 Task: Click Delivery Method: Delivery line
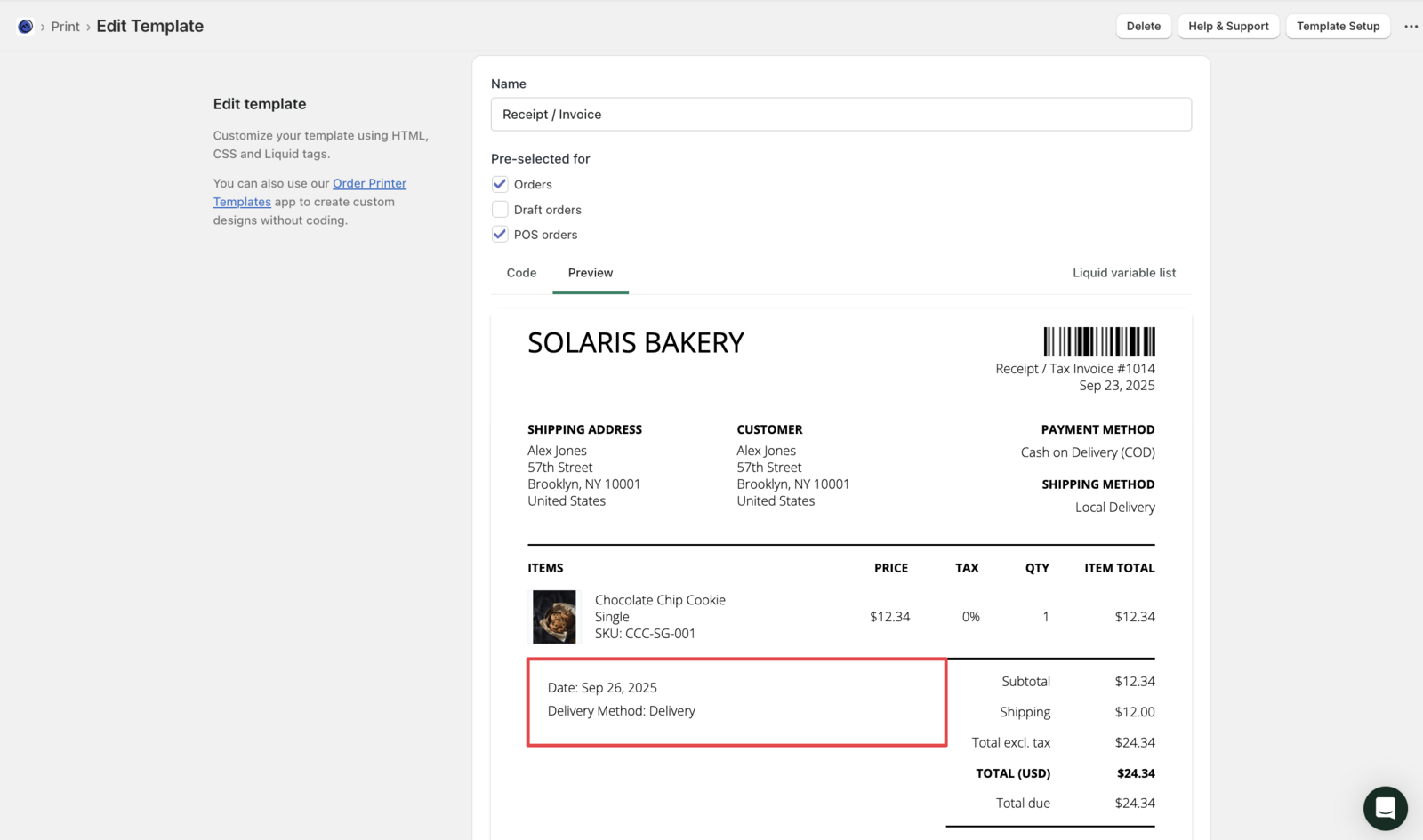click(x=622, y=711)
